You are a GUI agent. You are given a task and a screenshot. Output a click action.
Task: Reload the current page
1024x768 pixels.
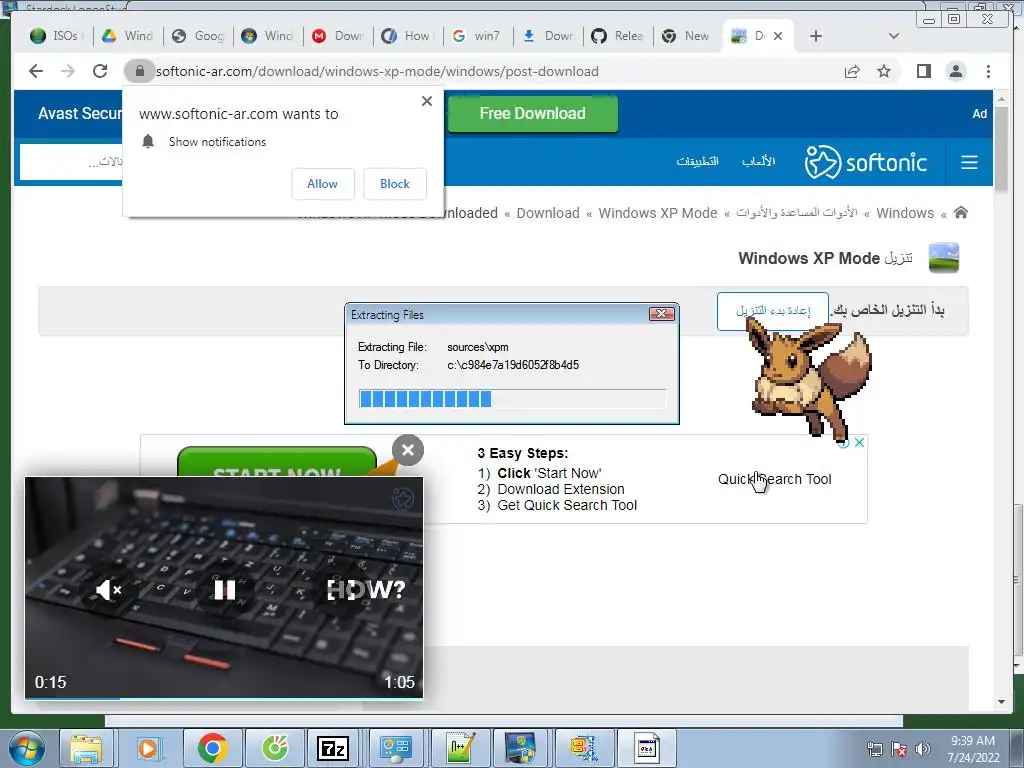click(x=100, y=71)
